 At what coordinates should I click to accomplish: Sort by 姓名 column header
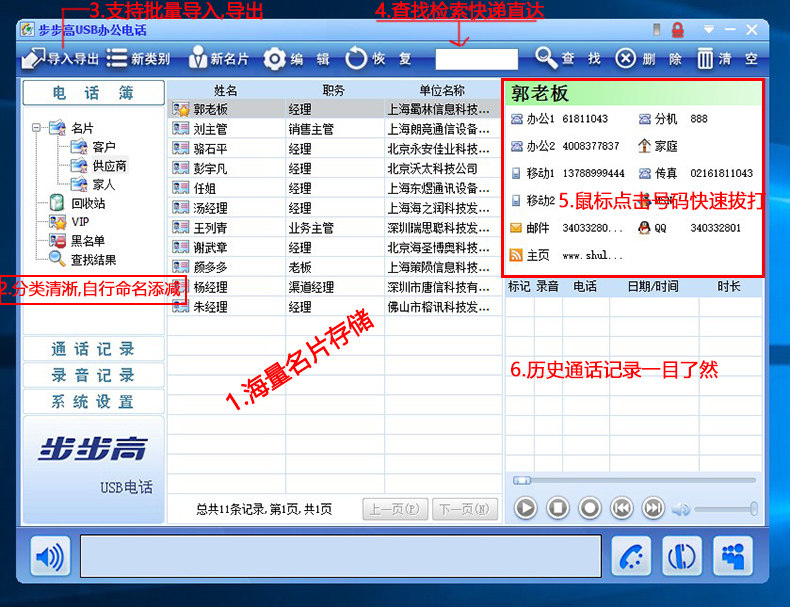click(x=226, y=90)
